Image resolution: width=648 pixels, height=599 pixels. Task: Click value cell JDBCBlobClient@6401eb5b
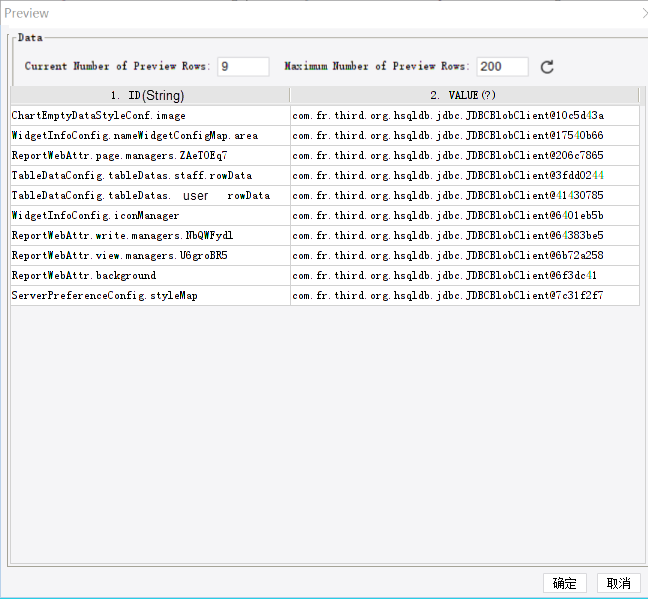465,215
